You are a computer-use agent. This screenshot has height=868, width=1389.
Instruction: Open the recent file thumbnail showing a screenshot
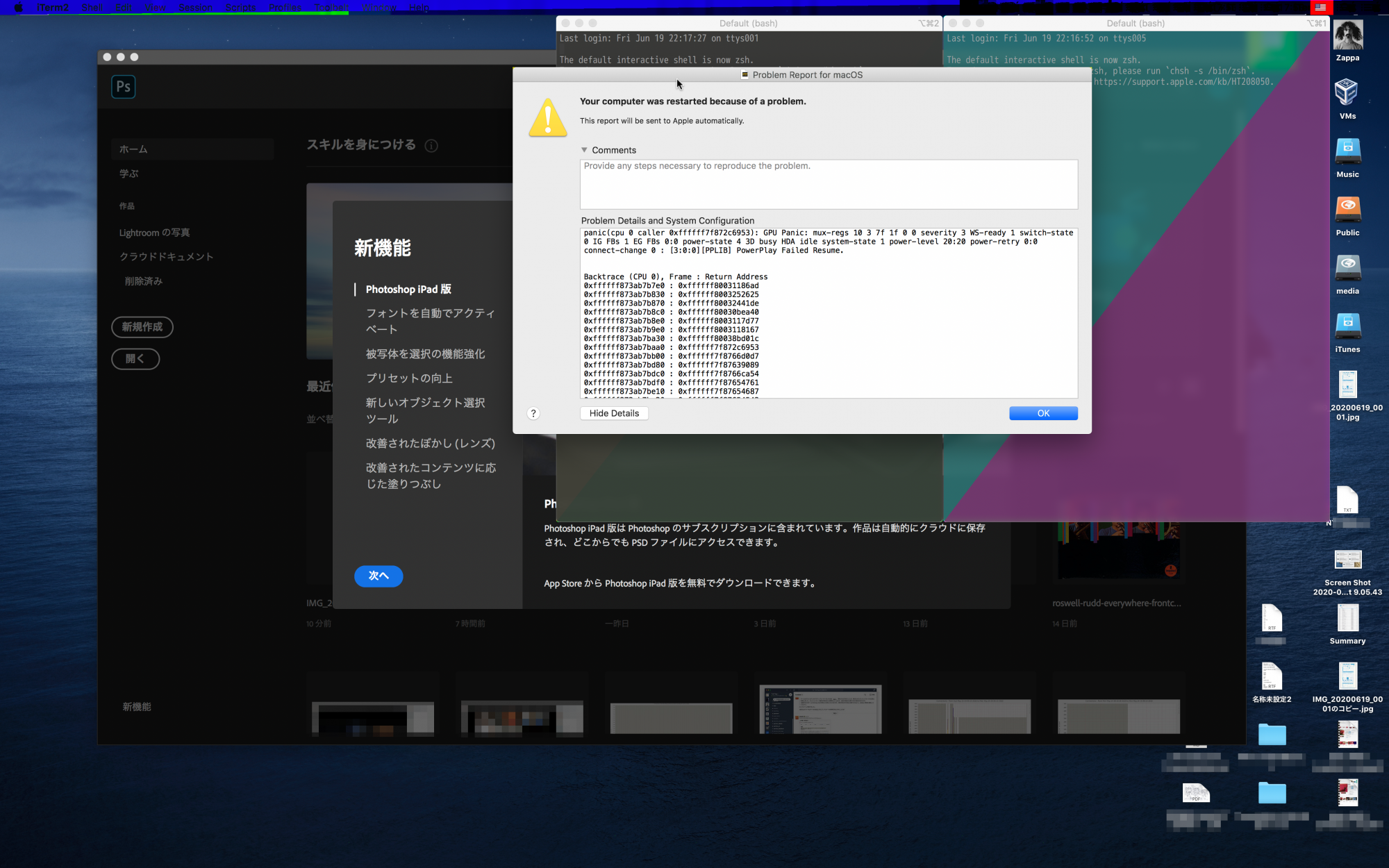[820, 709]
